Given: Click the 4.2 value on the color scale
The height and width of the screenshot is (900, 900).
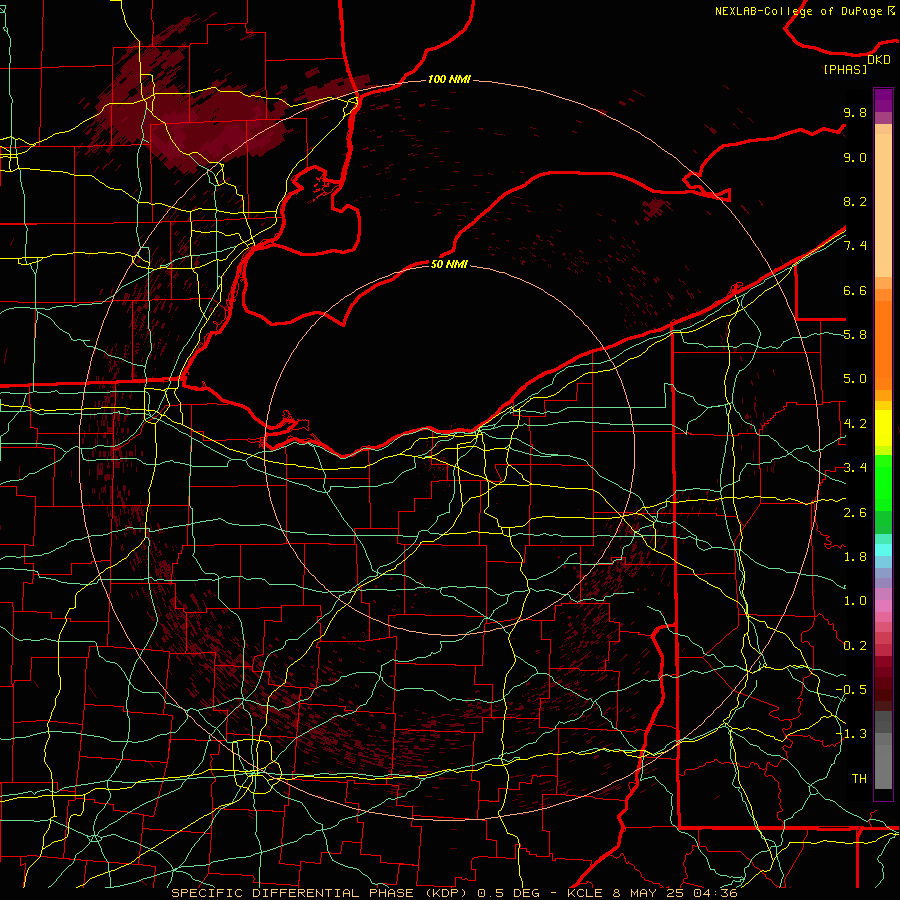Looking at the screenshot, I should pyautogui.click(x=855, y=424).
